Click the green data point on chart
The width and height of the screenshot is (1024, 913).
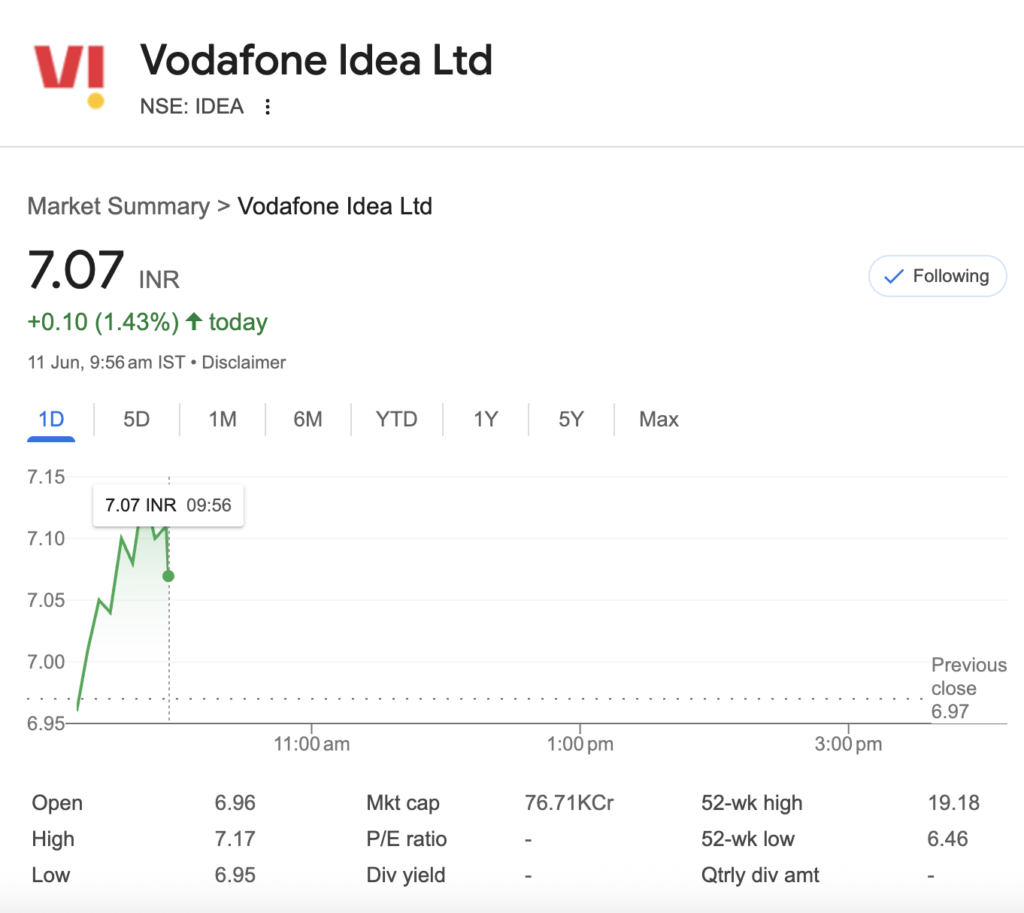(168, 576)
